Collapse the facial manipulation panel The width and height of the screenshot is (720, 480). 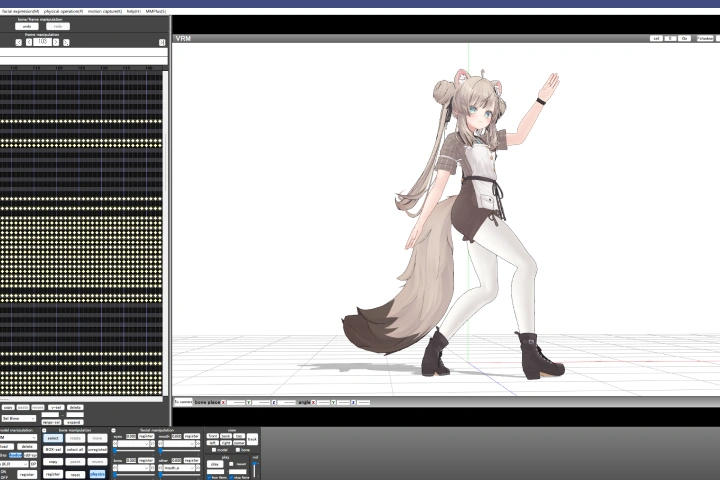coord(113,430)
